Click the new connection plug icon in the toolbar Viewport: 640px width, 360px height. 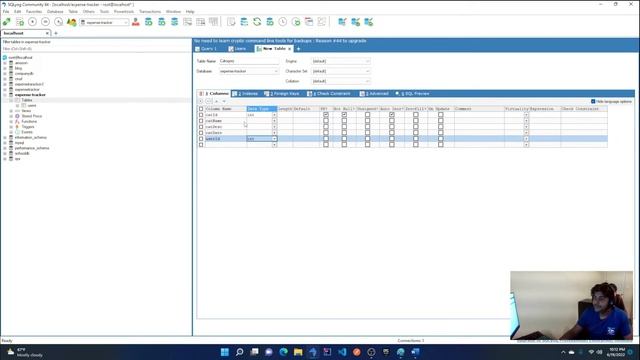[7, 22]
